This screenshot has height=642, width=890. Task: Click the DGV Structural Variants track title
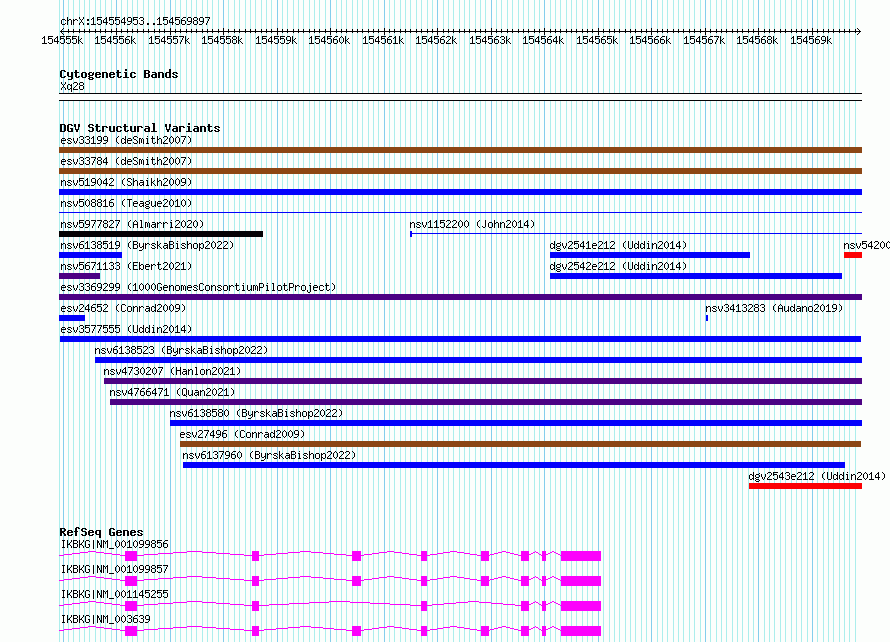click(140, 128)
